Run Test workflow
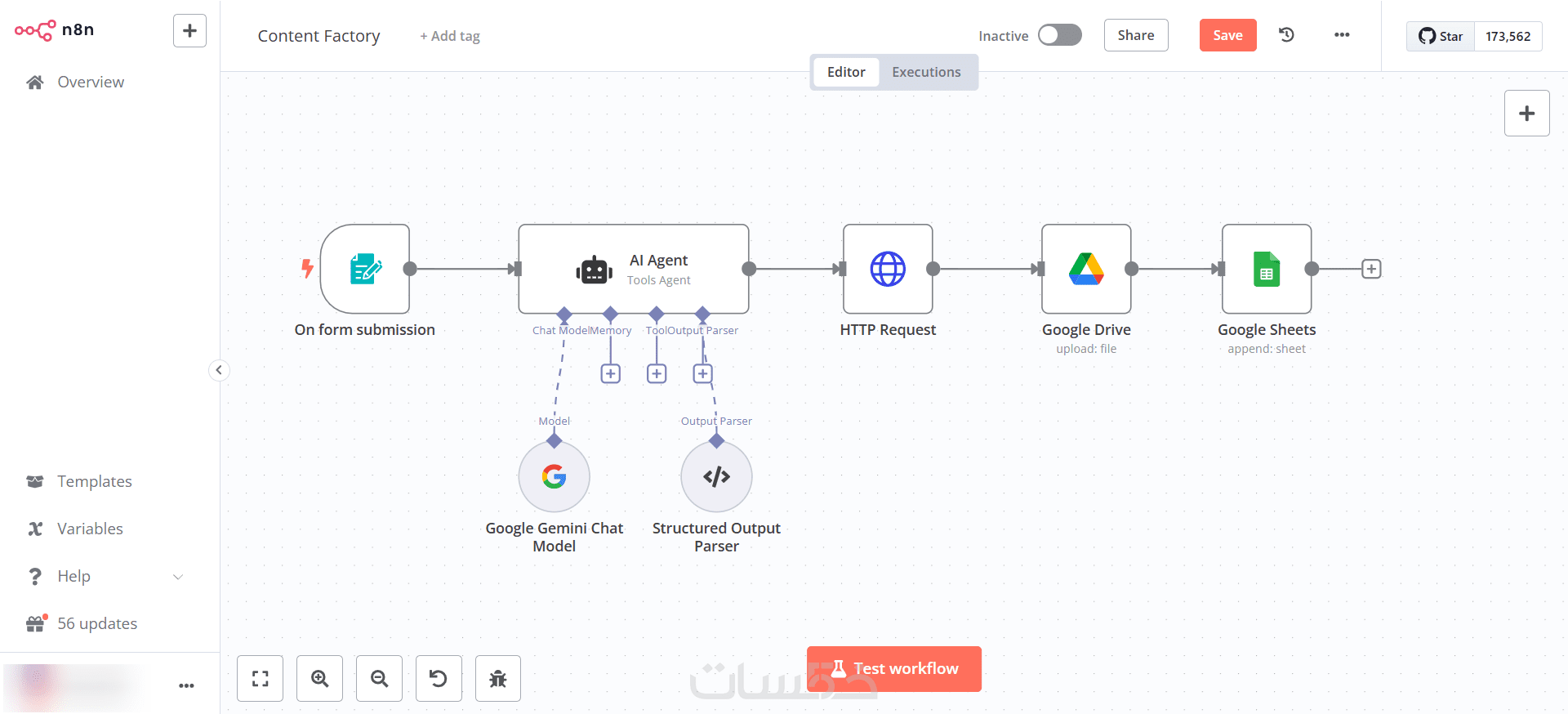This screenshot has height=714, width=1568. click(894, 669)
